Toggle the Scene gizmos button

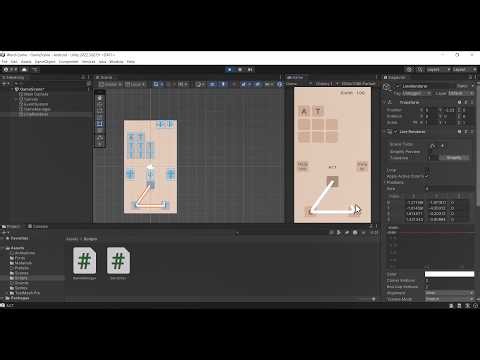pyautogui.click(x=280, y=84)
